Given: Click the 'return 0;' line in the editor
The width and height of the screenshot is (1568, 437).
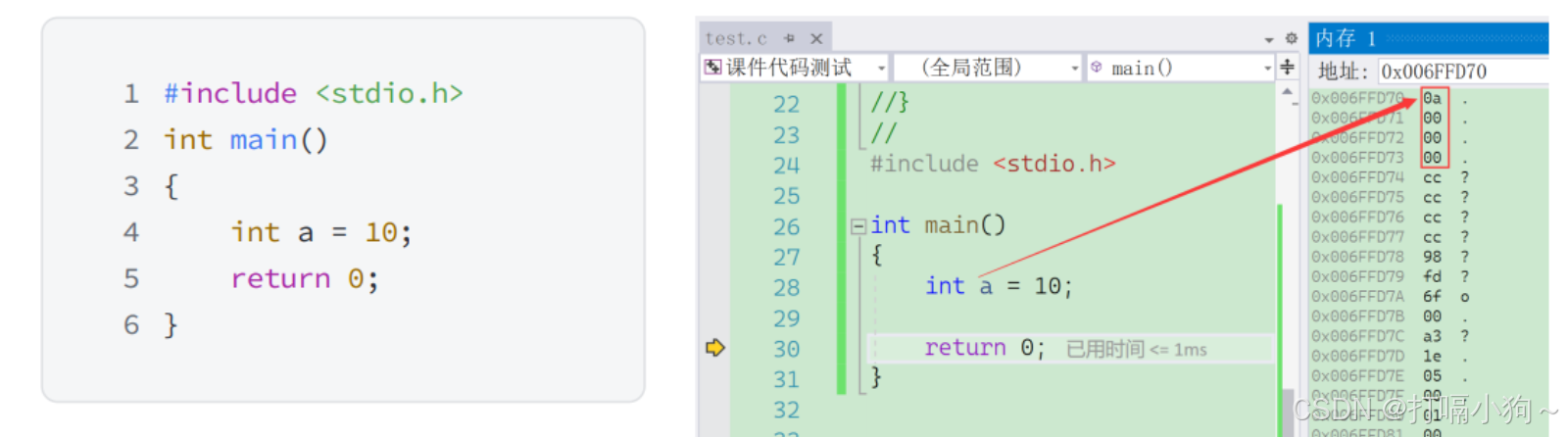Looking at the screenshot, I should click(985, 348).
